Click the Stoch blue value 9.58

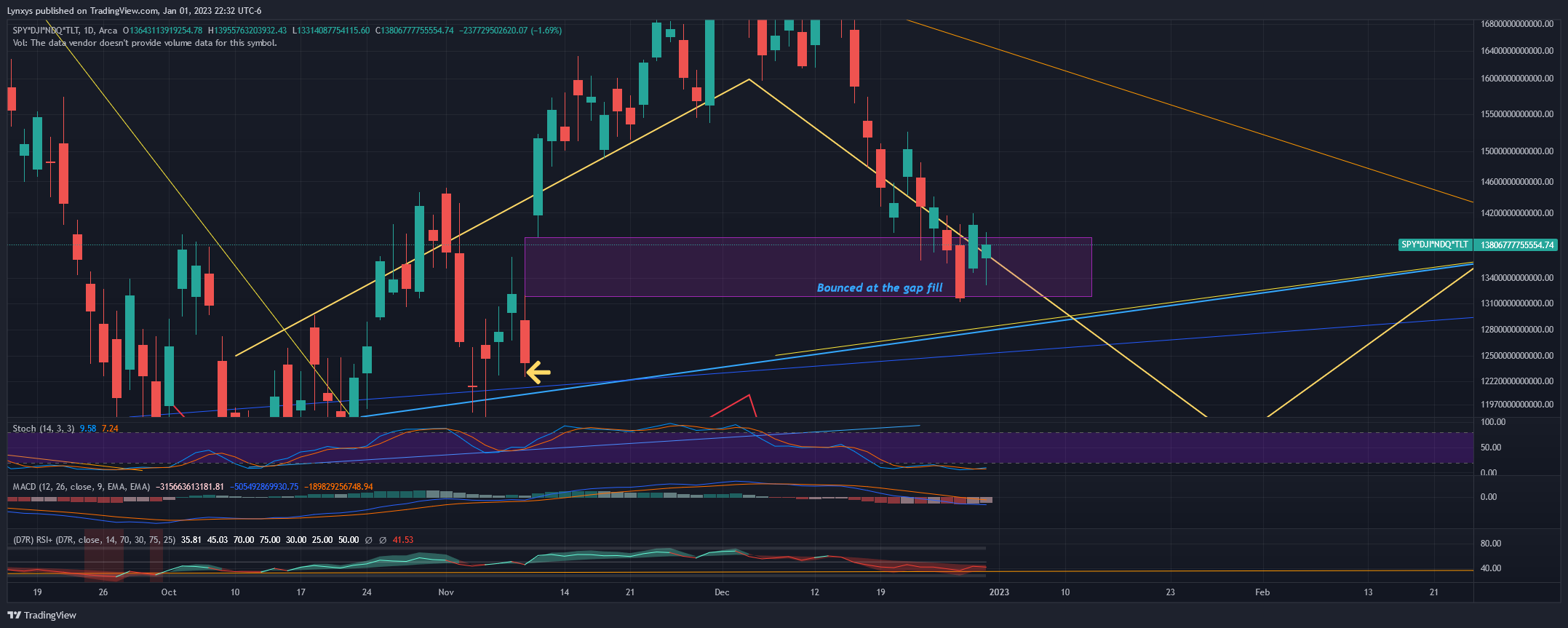pyautogui.click(x=88, y=429)
